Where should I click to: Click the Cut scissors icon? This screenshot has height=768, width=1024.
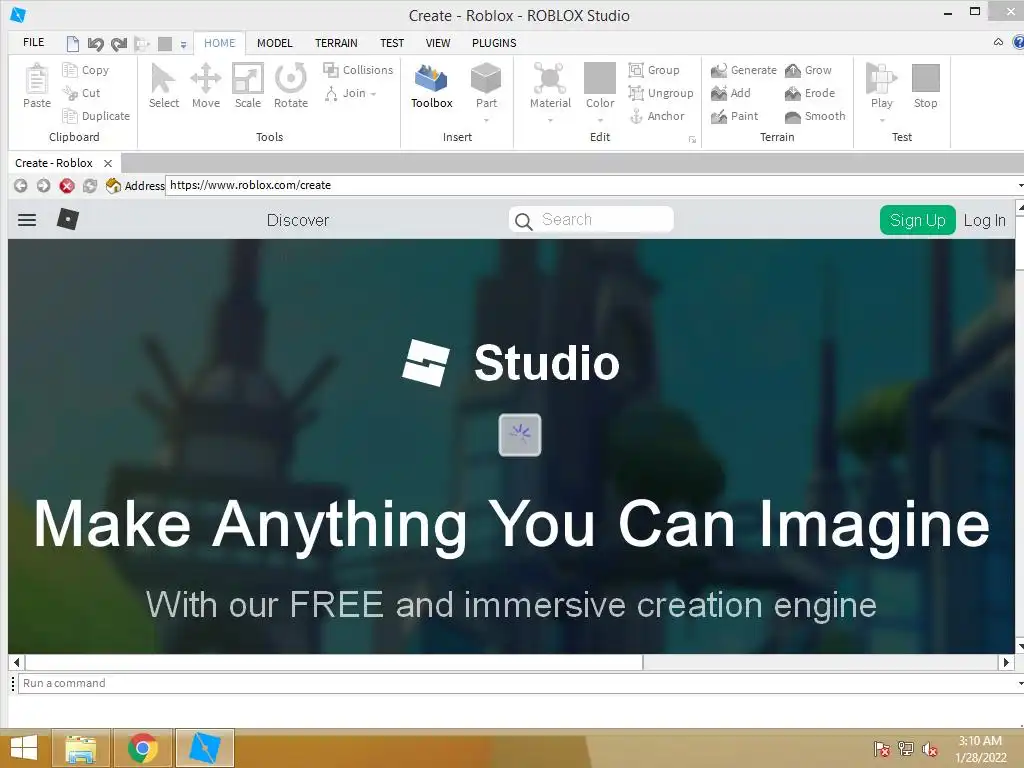70,93
